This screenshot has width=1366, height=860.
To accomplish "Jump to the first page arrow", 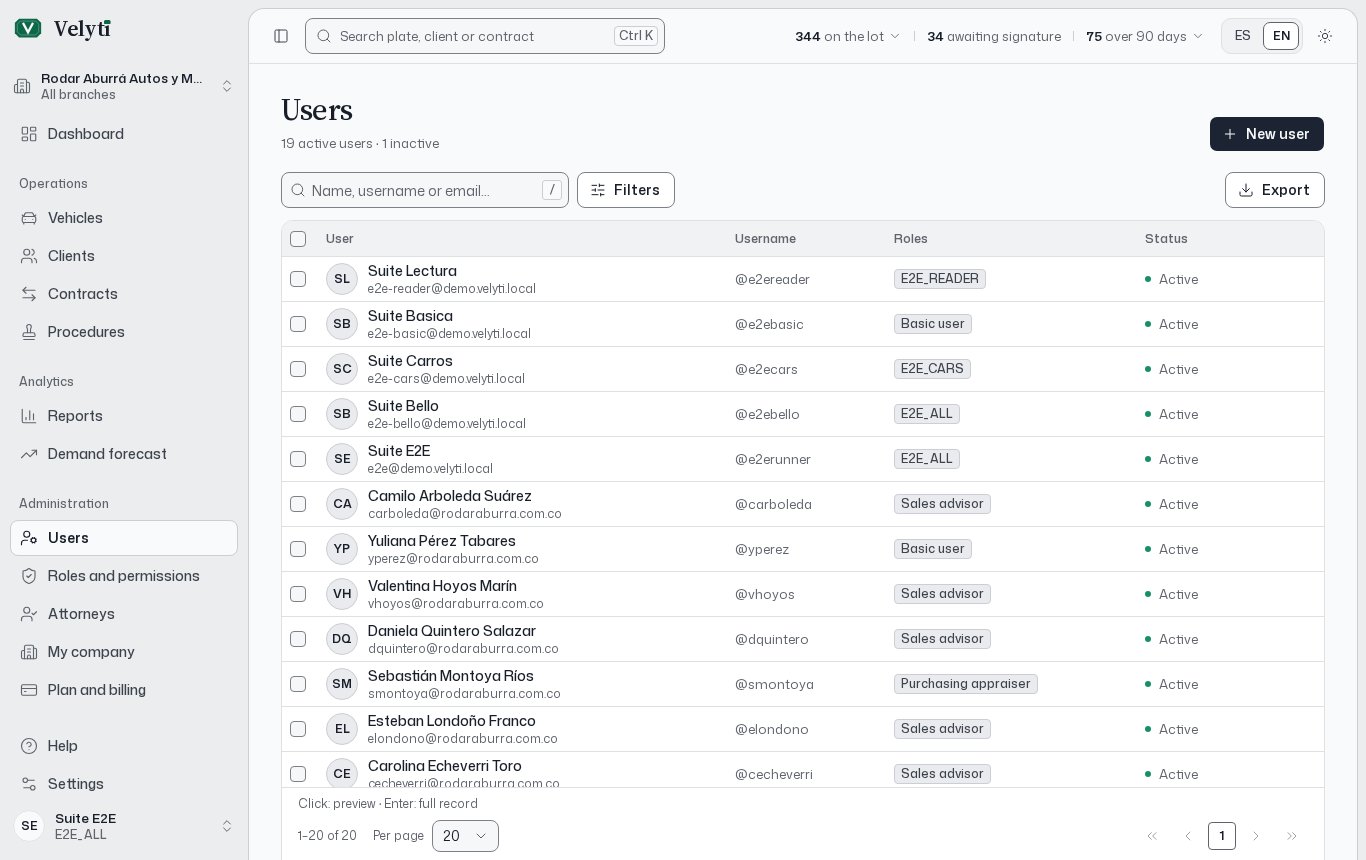I will tap(1152, 836).
